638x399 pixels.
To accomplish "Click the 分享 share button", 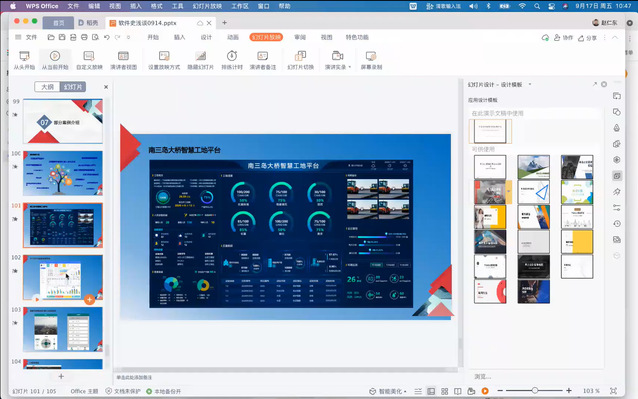I will pos(588,38).
